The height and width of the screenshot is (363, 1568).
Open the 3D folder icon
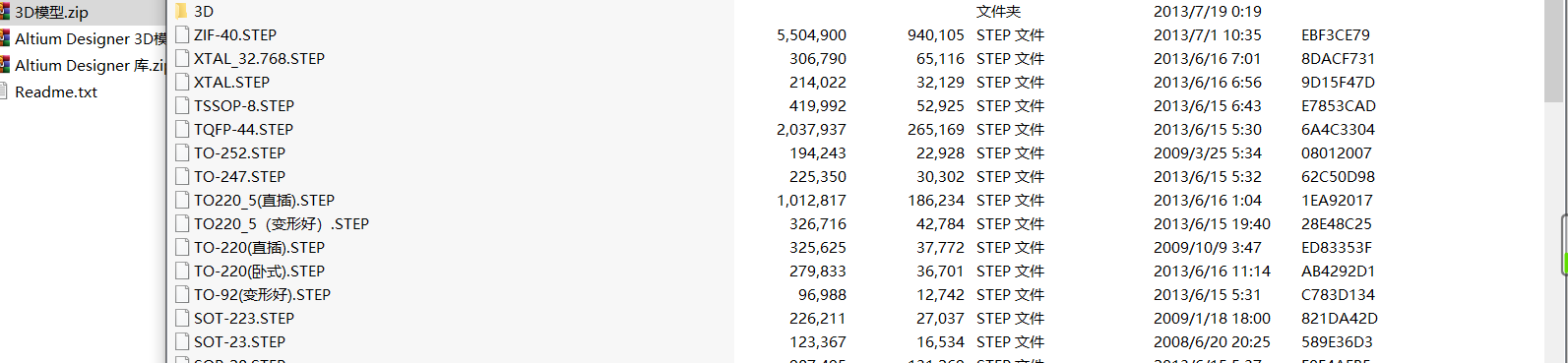181,11
